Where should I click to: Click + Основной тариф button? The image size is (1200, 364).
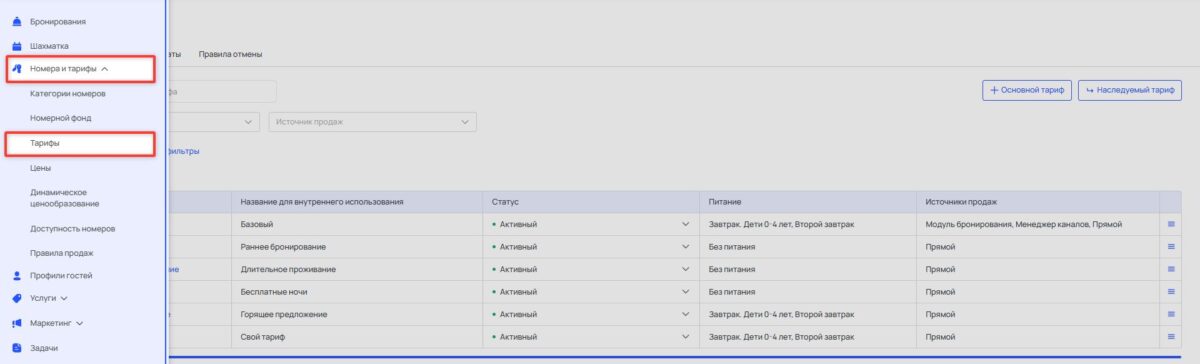[1027, 90]
